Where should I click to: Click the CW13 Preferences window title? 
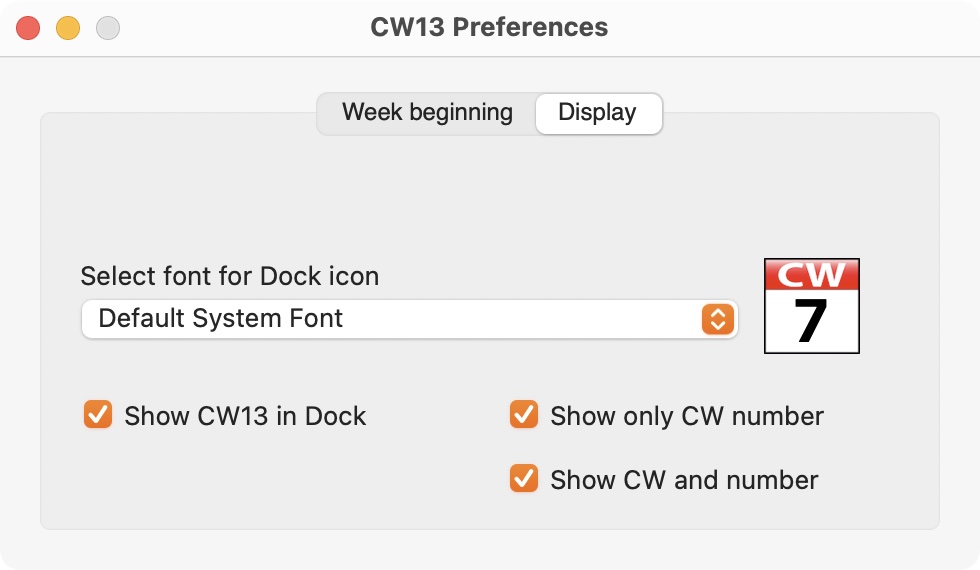coord(489,28)
